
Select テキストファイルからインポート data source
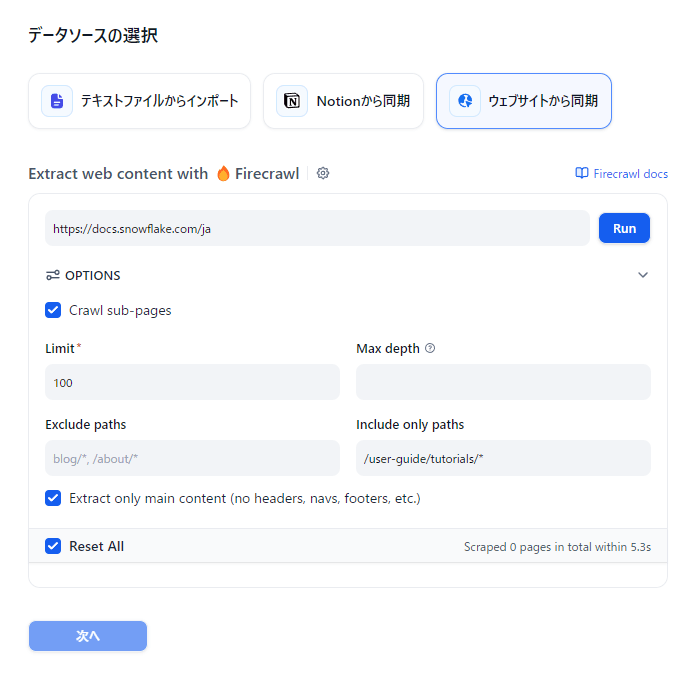coord(139,101)
